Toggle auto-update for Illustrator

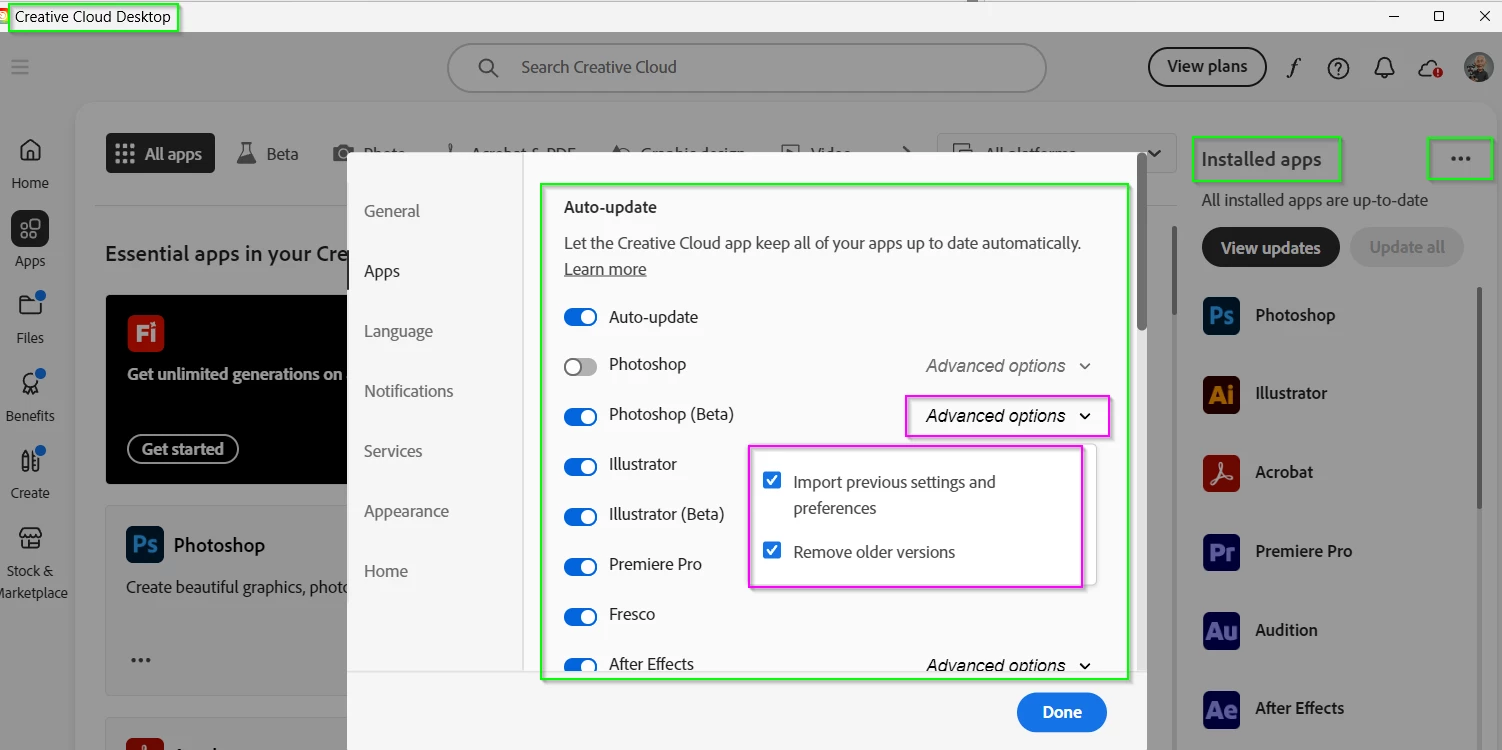click(580, 466)
